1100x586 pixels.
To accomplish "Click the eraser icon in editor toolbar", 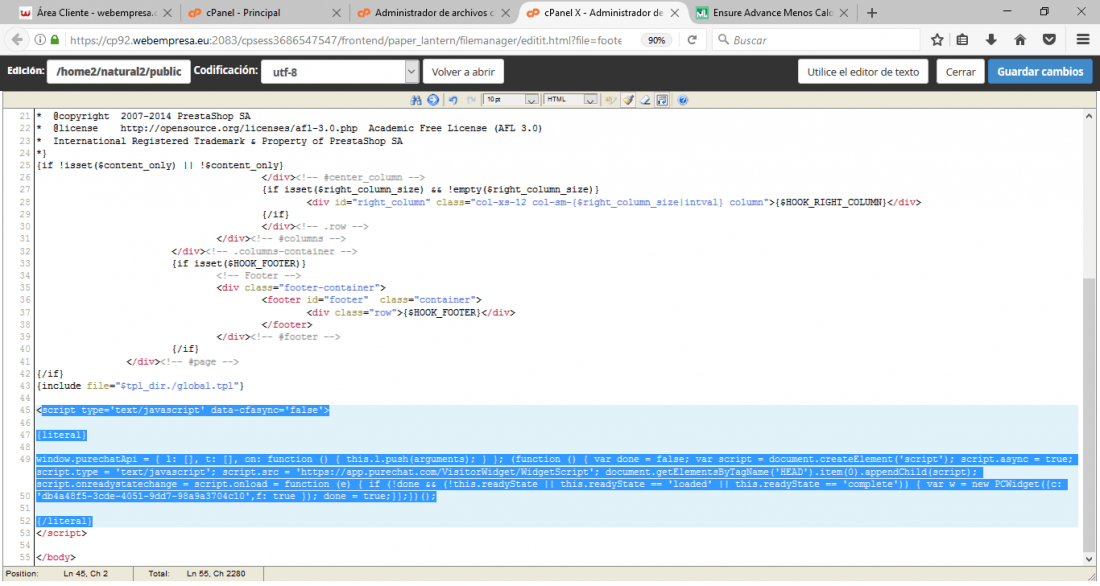I will point(645,100).
